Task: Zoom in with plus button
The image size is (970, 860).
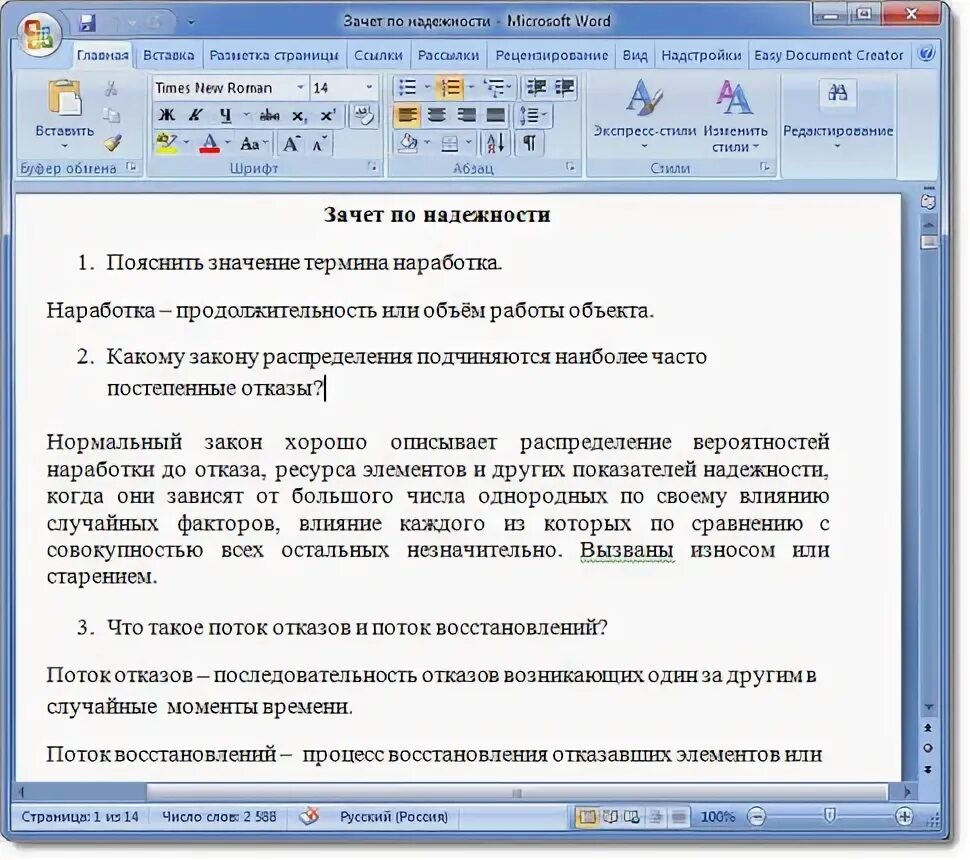Action: tap(904, 817)
